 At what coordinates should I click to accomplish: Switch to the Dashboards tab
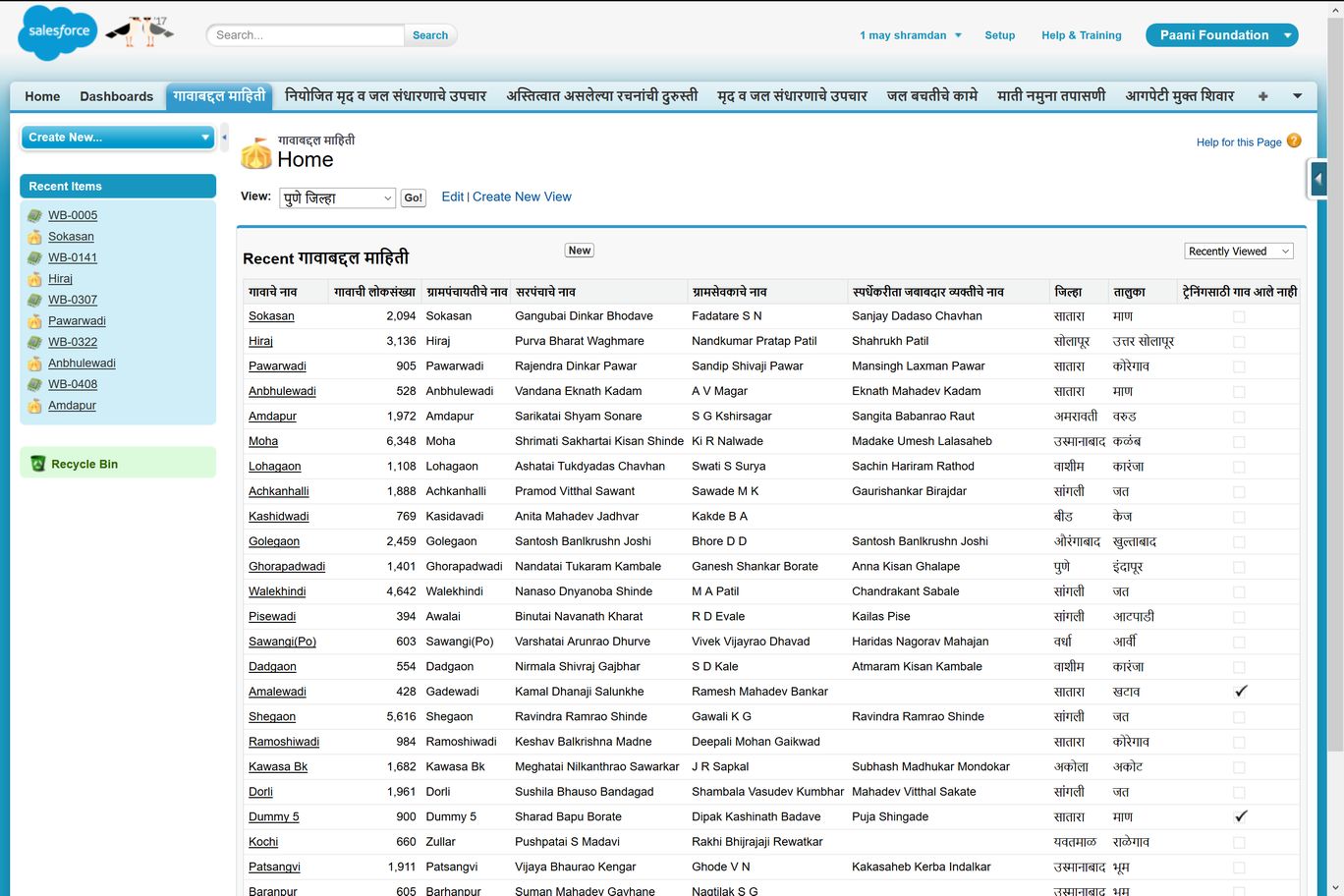pyautogui.click(x=116, y=96)
